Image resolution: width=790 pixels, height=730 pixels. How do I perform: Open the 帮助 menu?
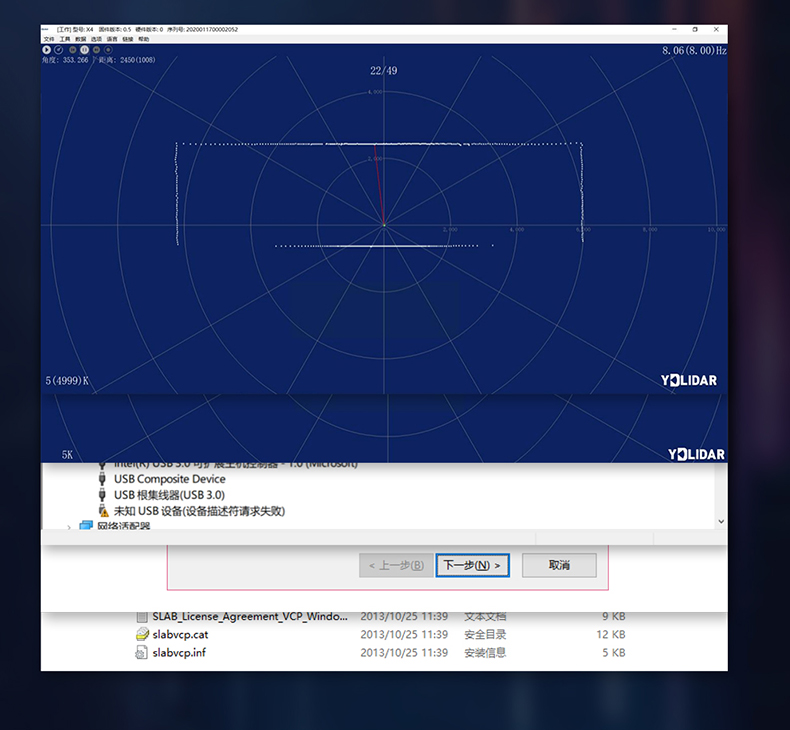[143, 39]
